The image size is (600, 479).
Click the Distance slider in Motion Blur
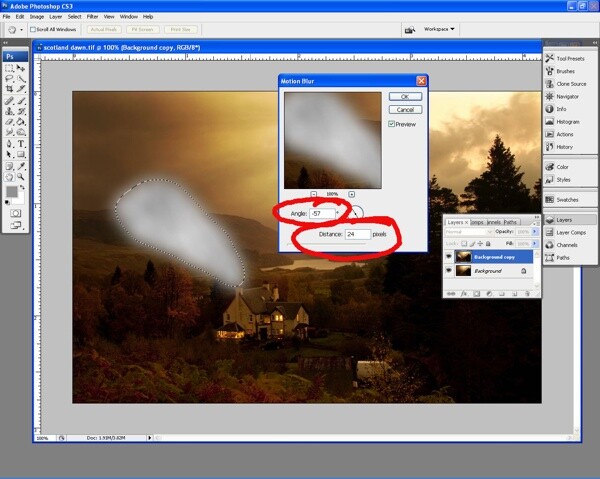(326, 244)
